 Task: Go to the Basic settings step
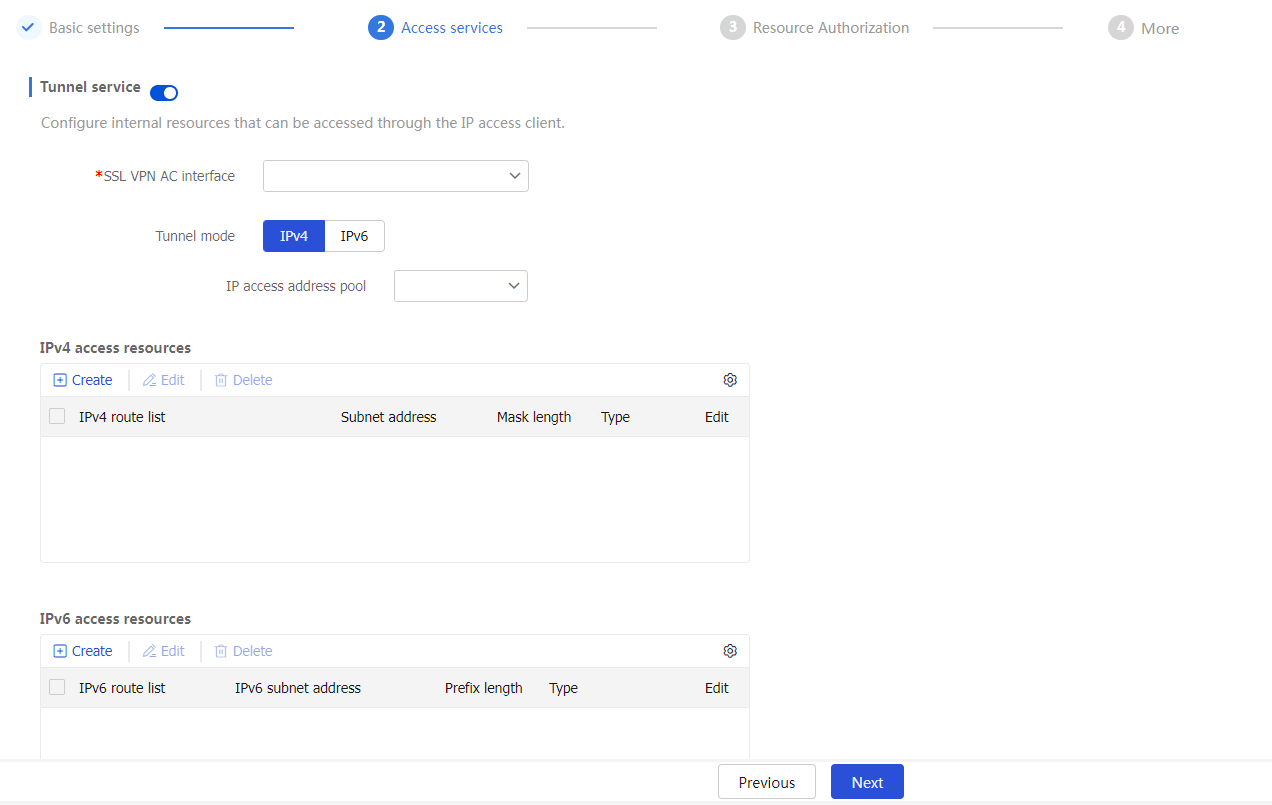point(94,28)
